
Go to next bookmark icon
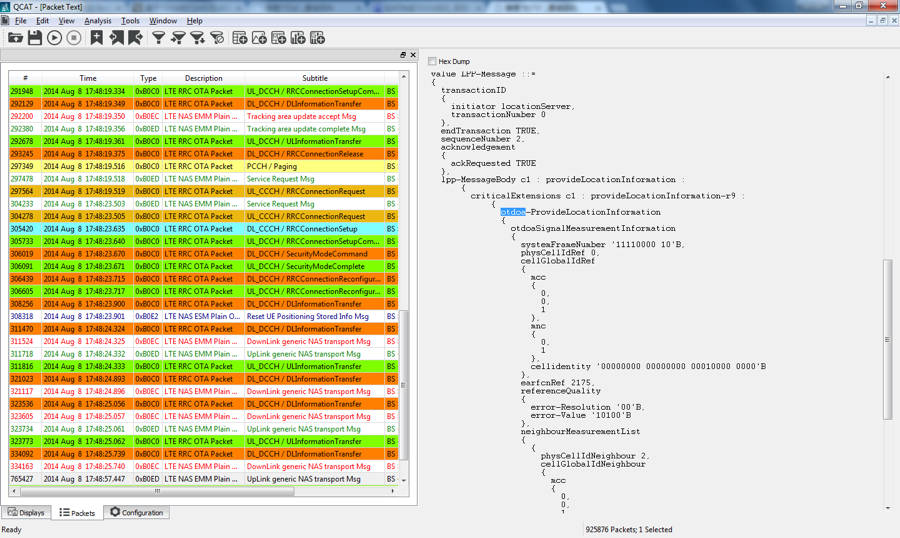point(135,38)
